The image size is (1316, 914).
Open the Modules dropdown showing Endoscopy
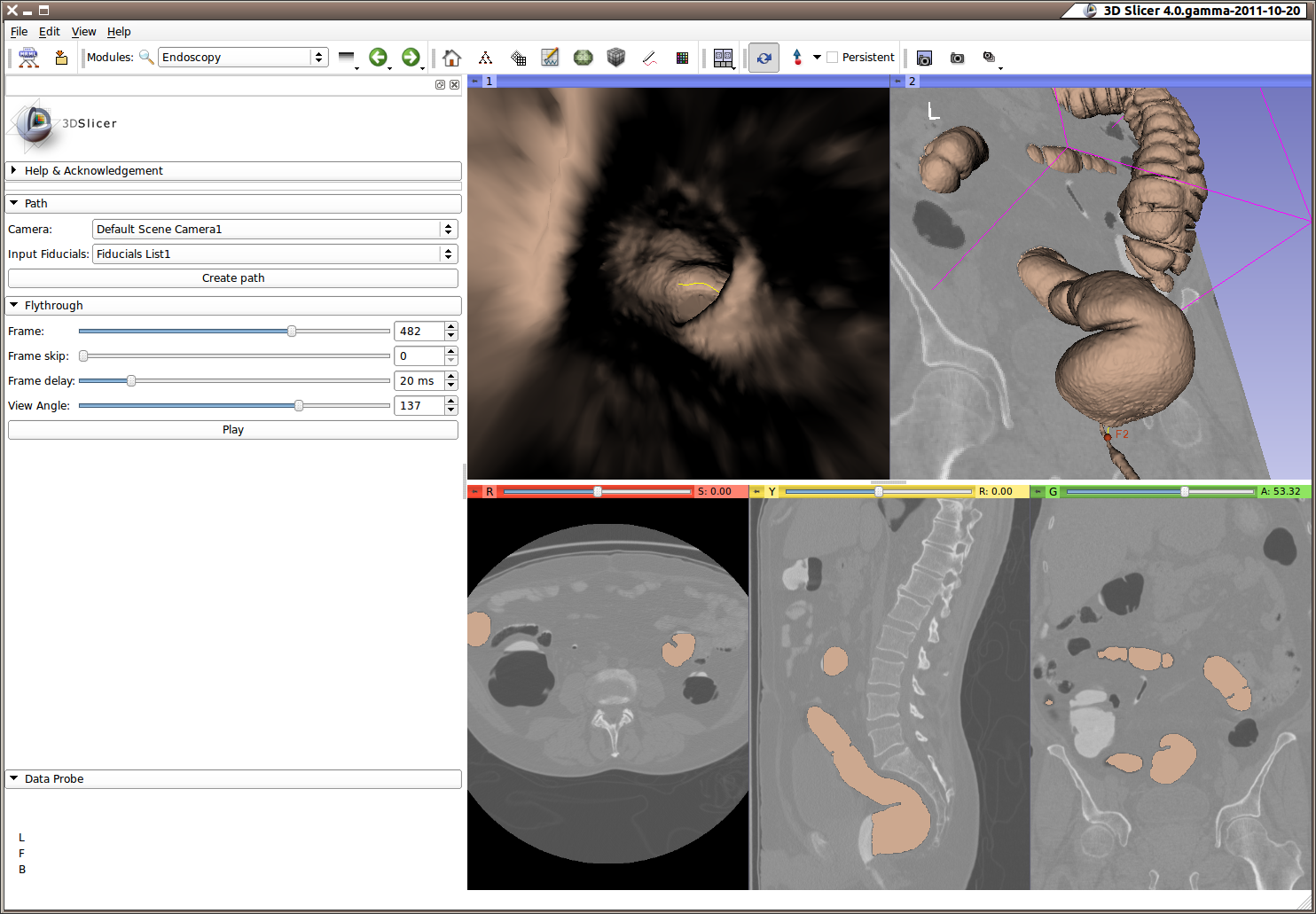tap(242, 58)
